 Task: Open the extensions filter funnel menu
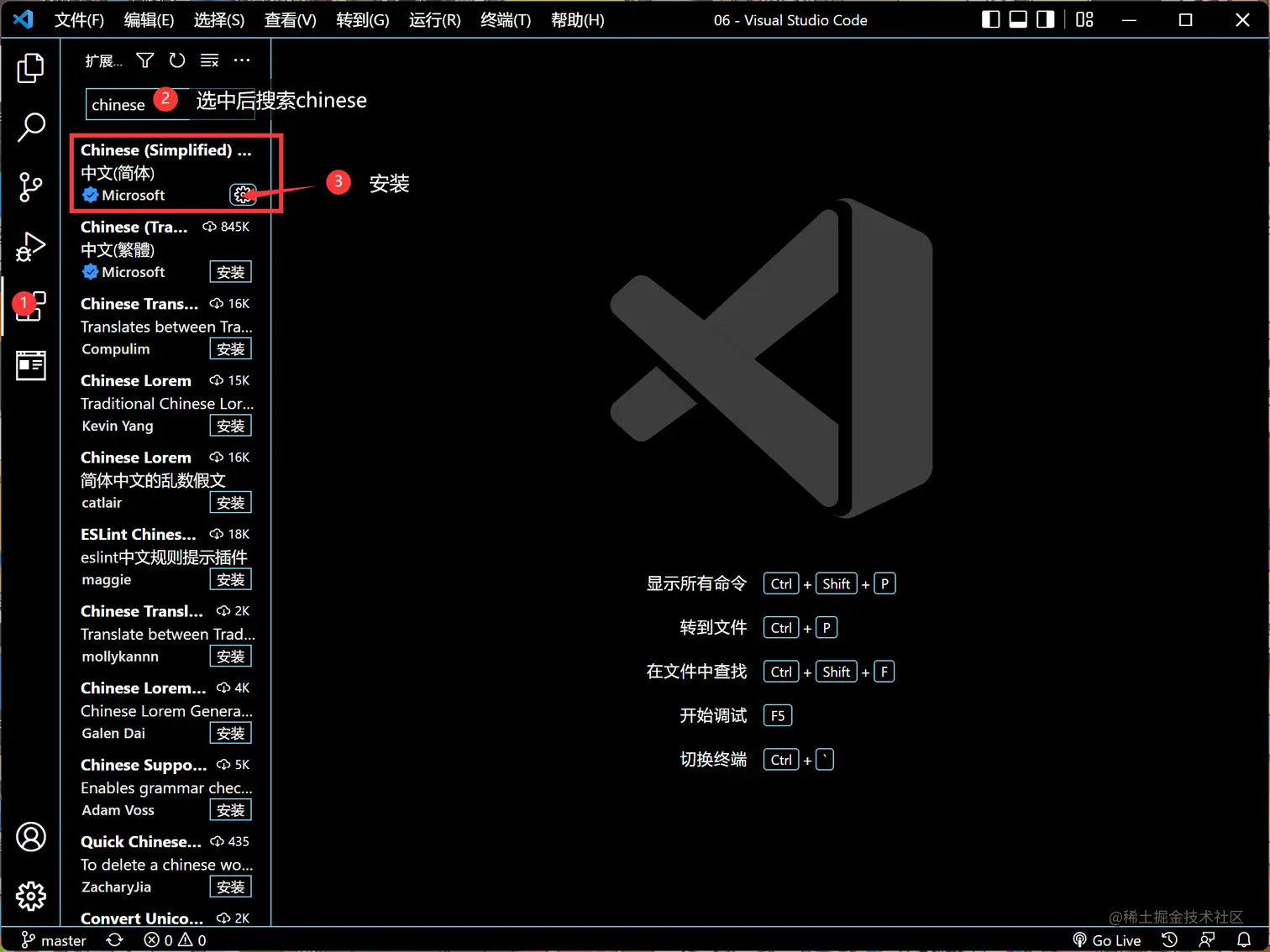point(144,60)
